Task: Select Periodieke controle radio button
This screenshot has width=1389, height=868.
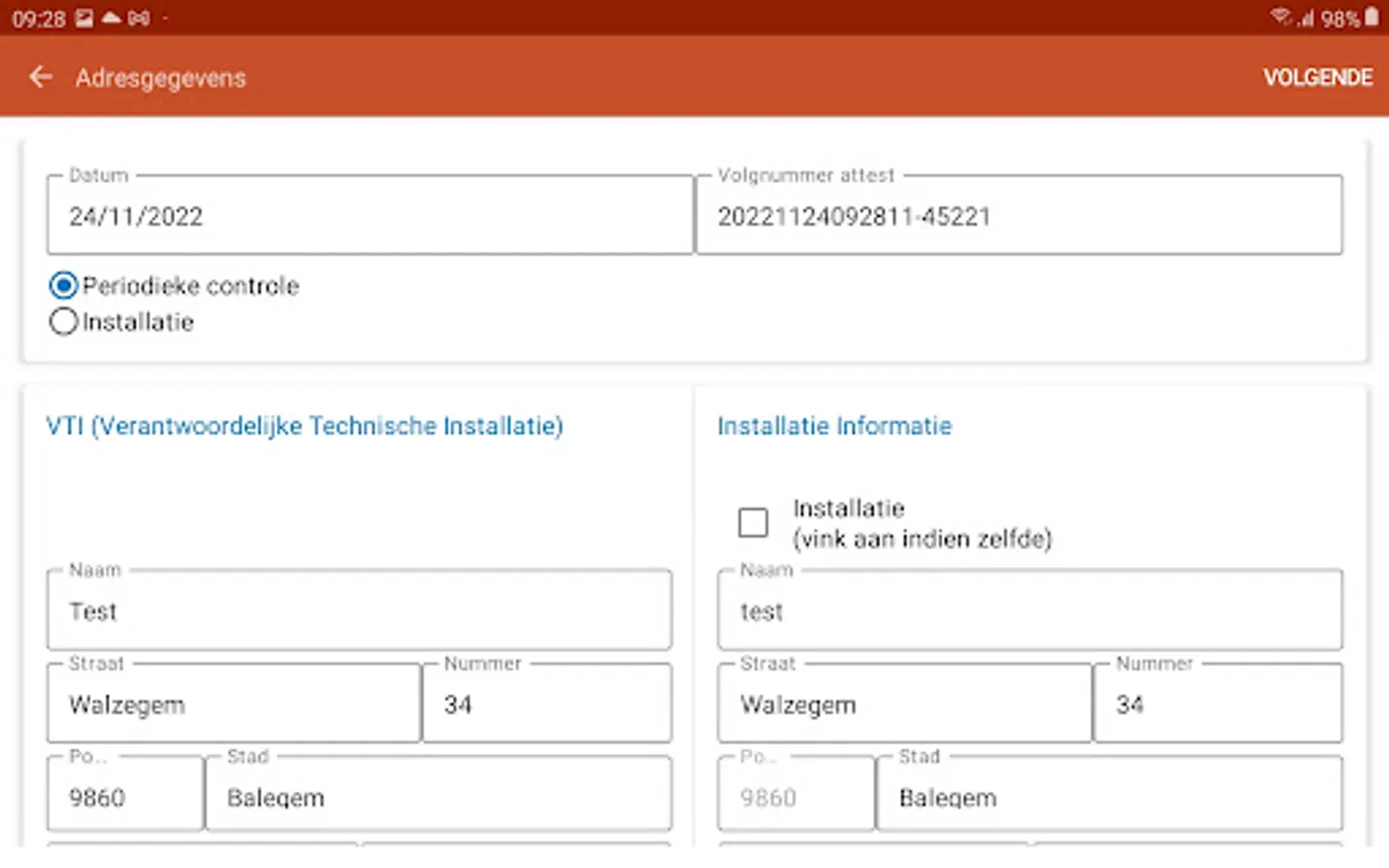Action: click(x=64, y=285)
